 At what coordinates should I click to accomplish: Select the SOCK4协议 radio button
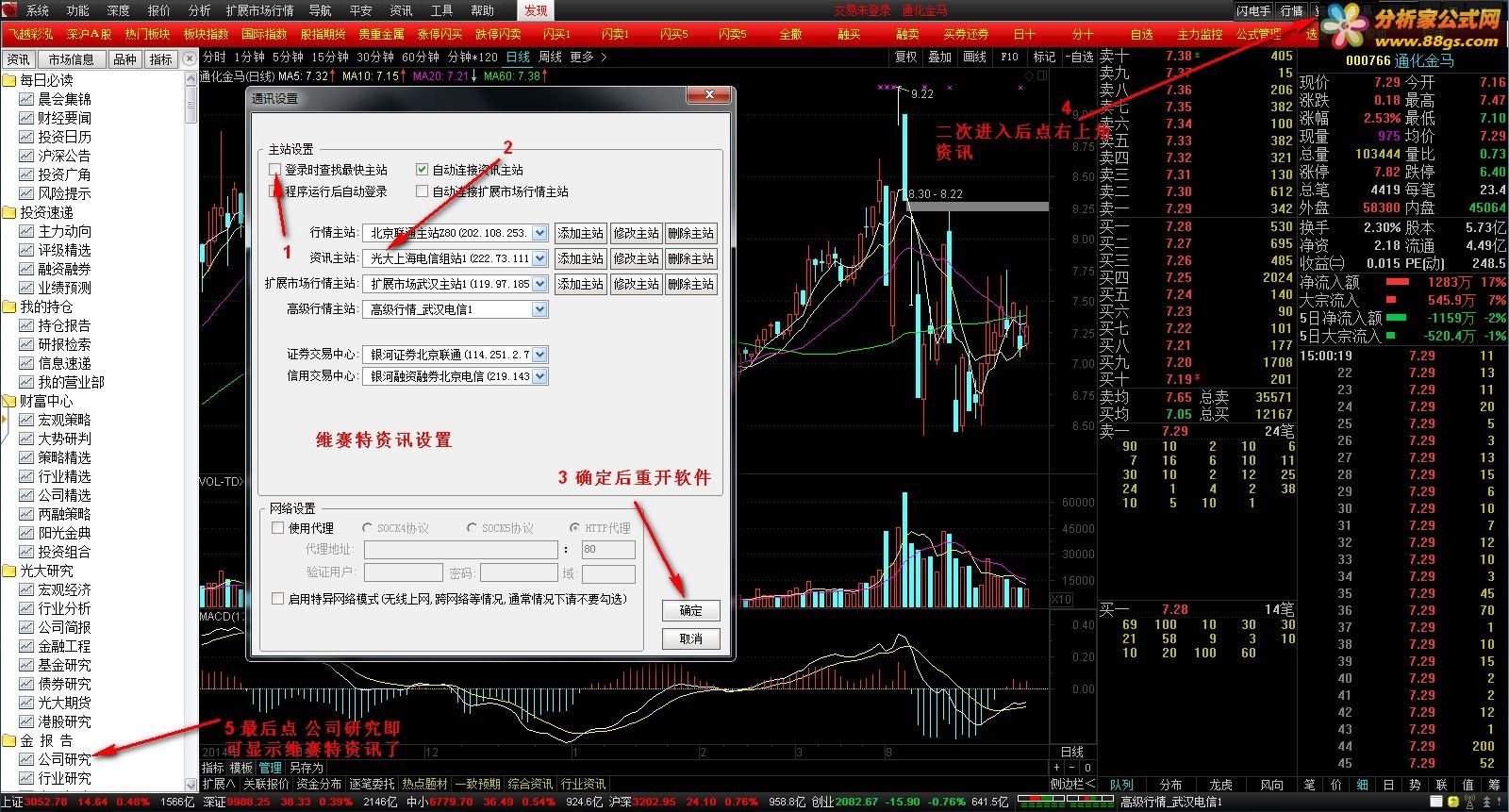(x=368, y=528)
